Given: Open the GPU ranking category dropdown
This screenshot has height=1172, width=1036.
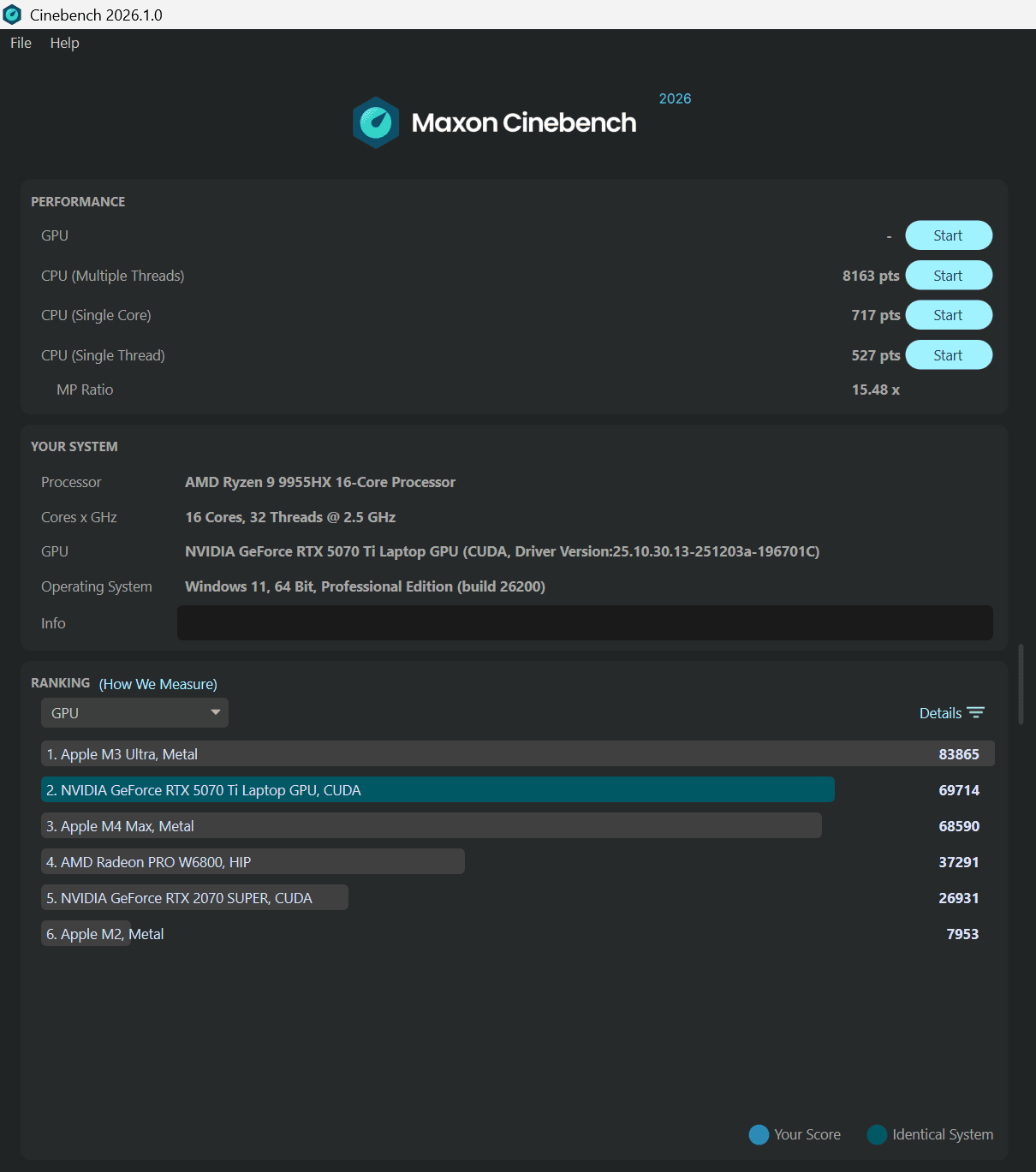Looking at the screenshot, I should click(134, 713).
